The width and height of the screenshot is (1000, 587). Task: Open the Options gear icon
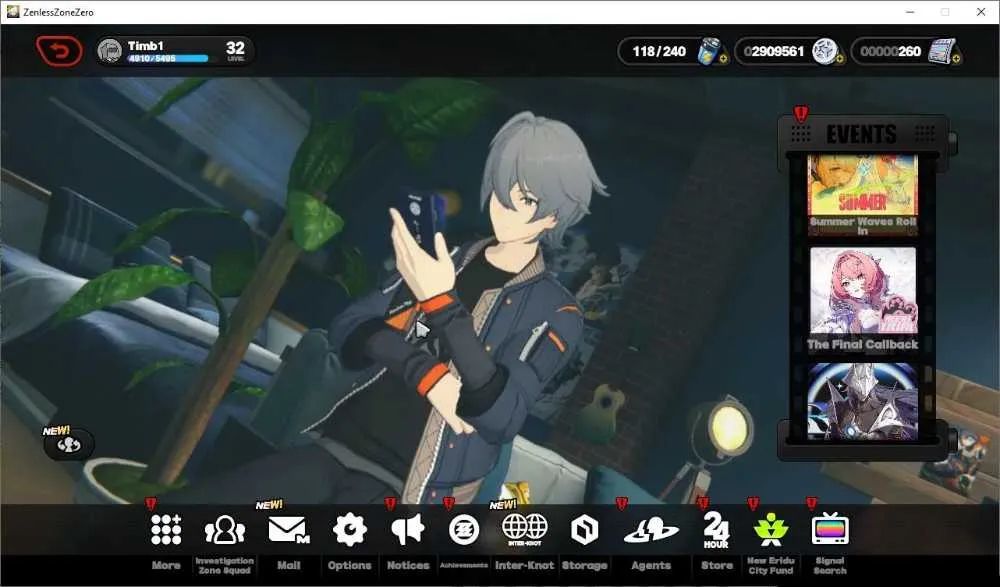[x=349, y=530]
